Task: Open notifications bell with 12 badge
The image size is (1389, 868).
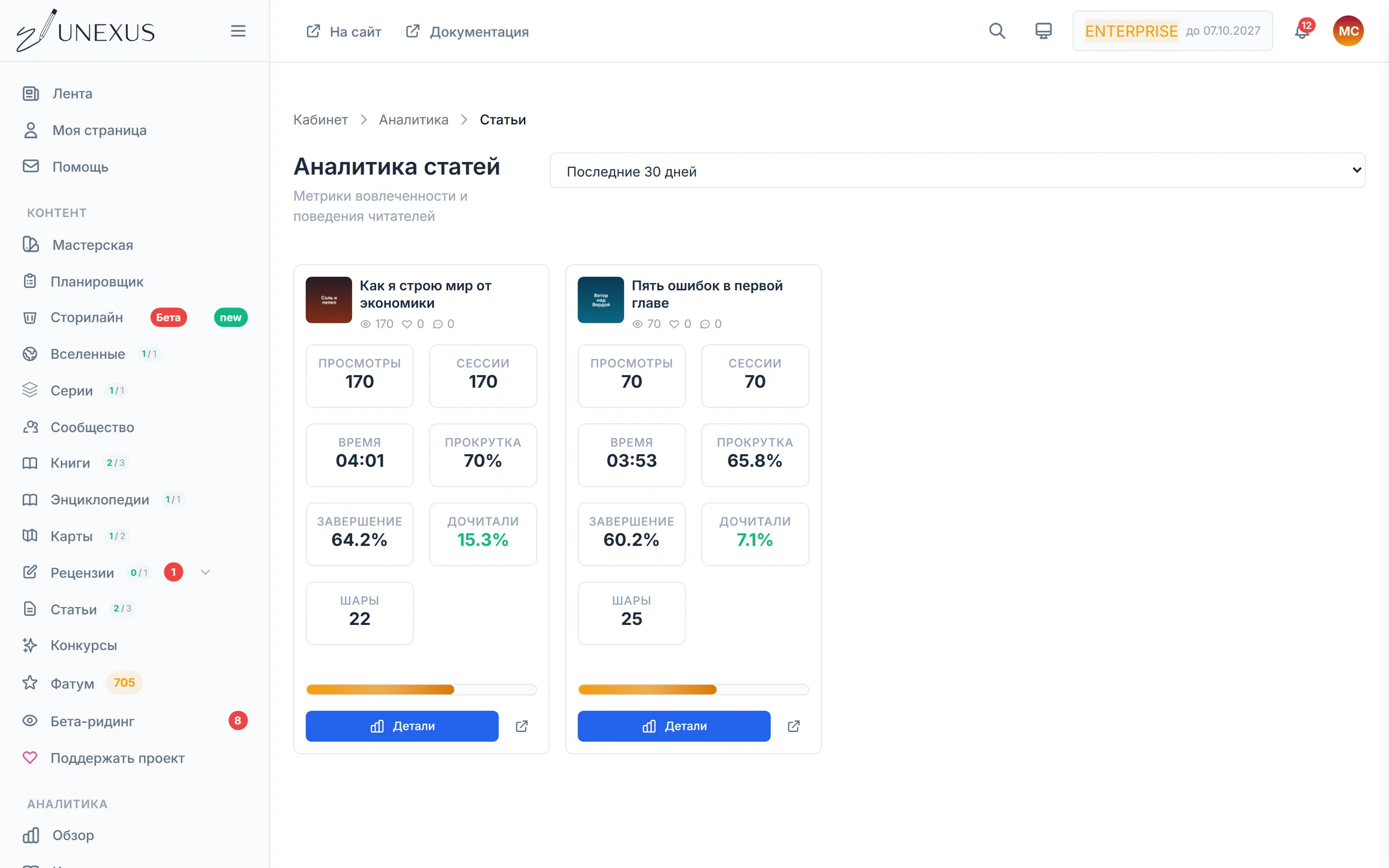Action: click(1302, 31)
